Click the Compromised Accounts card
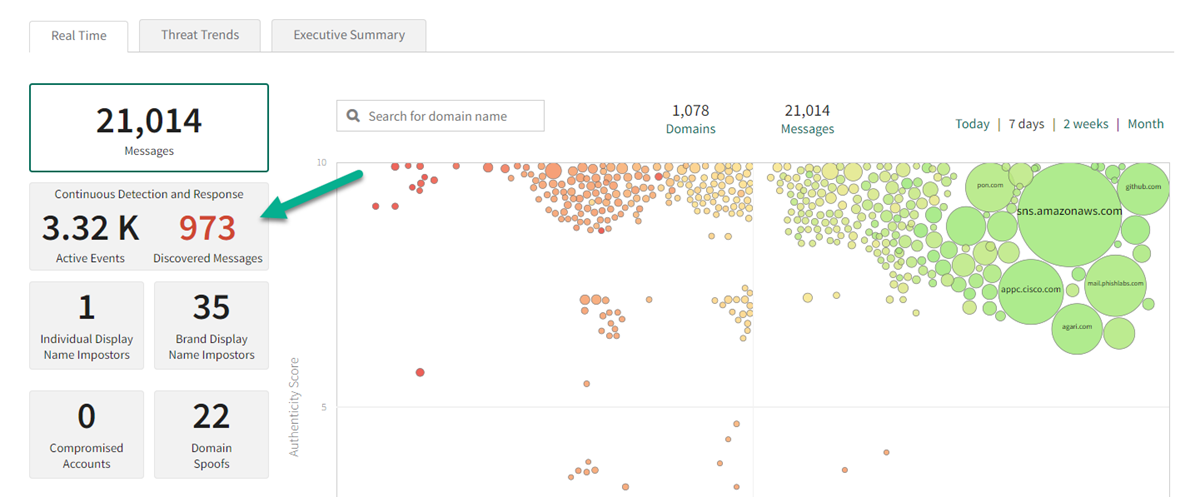The height and width of the screenshot is (497, 1200). click(x=87, y=434)
